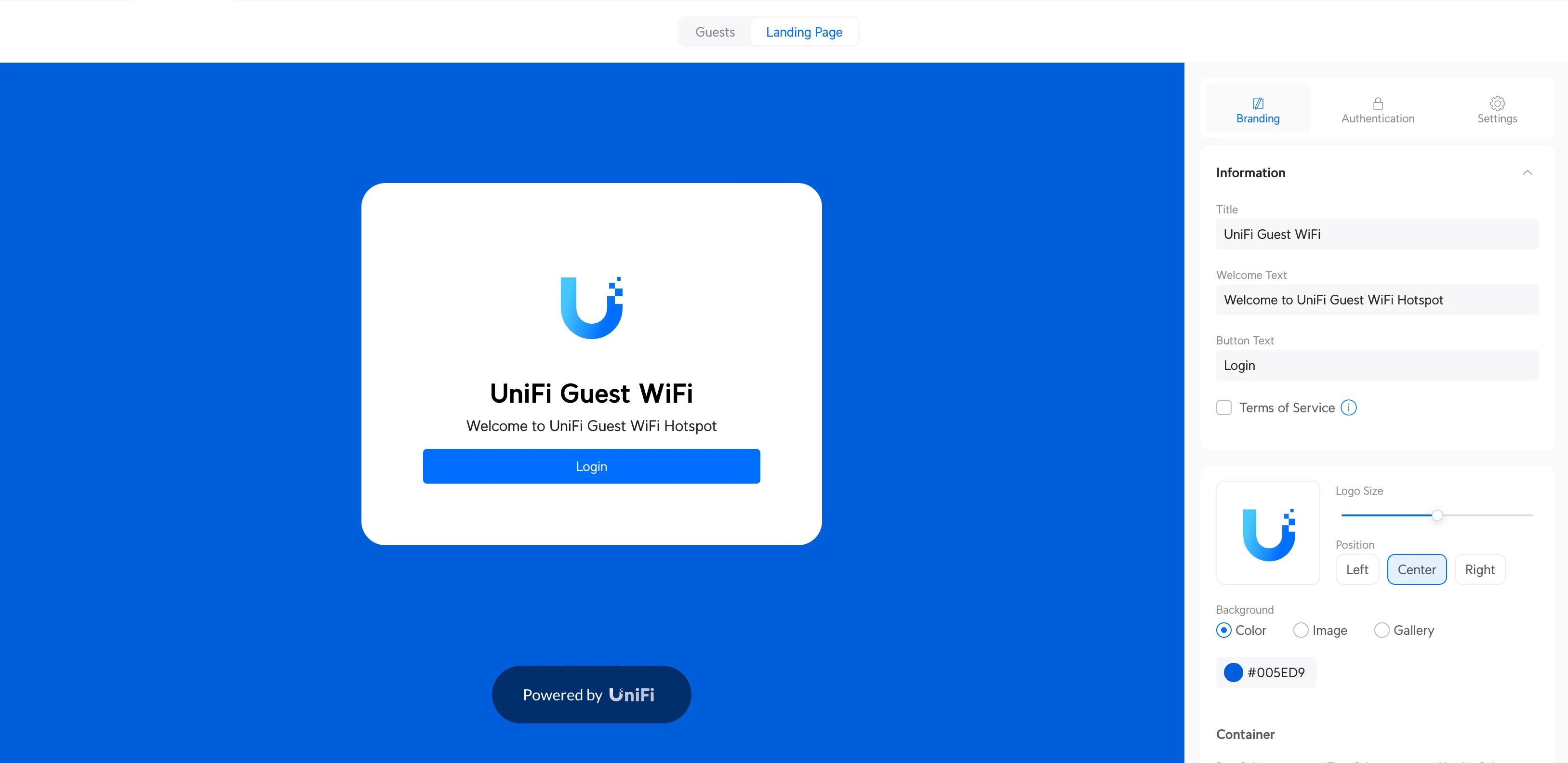
Task: Select the Center logo position icon
Action: click(1416, 569)
